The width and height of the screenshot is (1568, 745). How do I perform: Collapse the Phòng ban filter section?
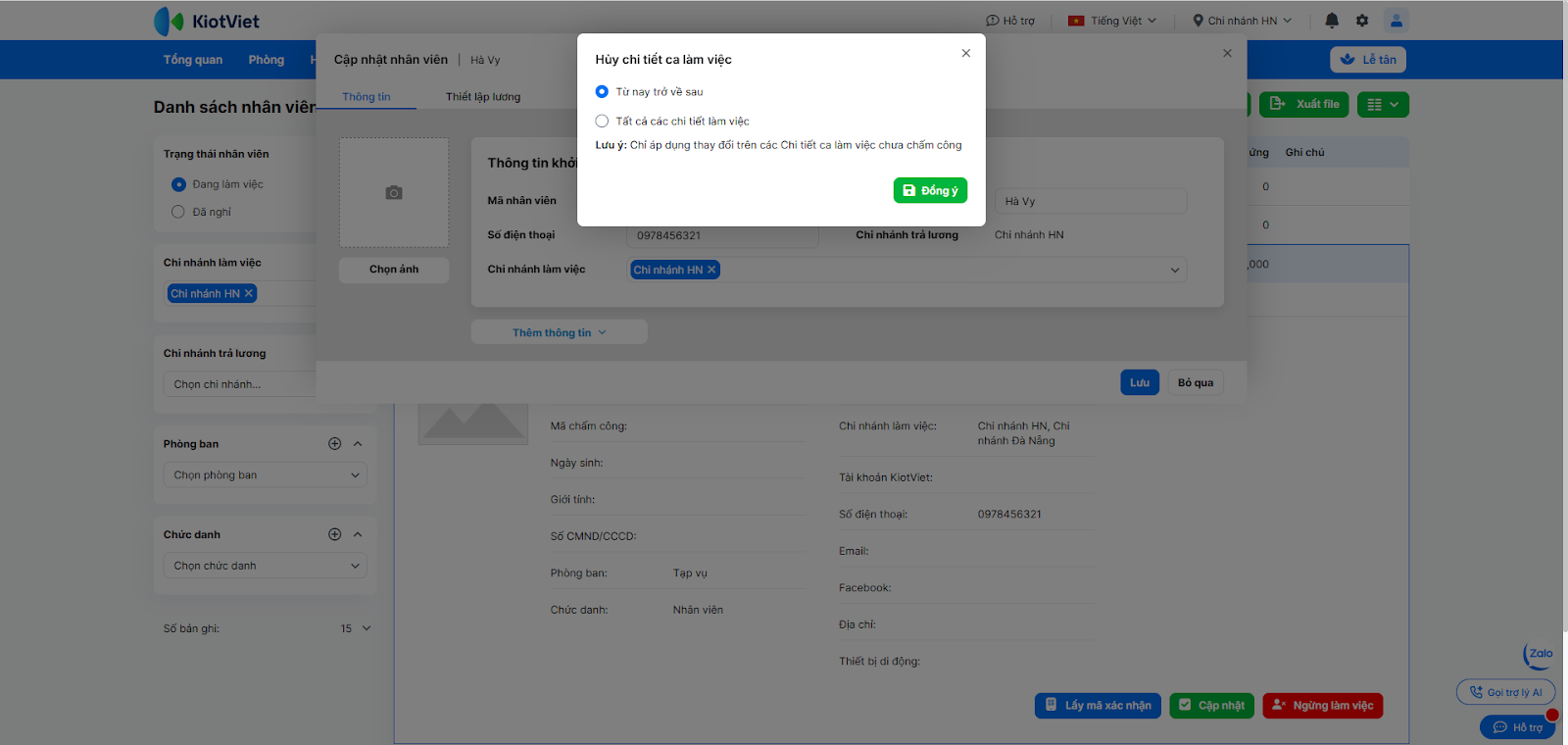click(x=358, y=444)
